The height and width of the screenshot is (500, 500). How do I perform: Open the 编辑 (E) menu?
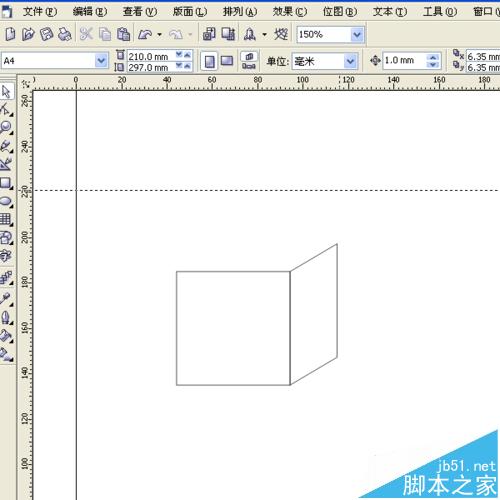click(x=90, y=12)
